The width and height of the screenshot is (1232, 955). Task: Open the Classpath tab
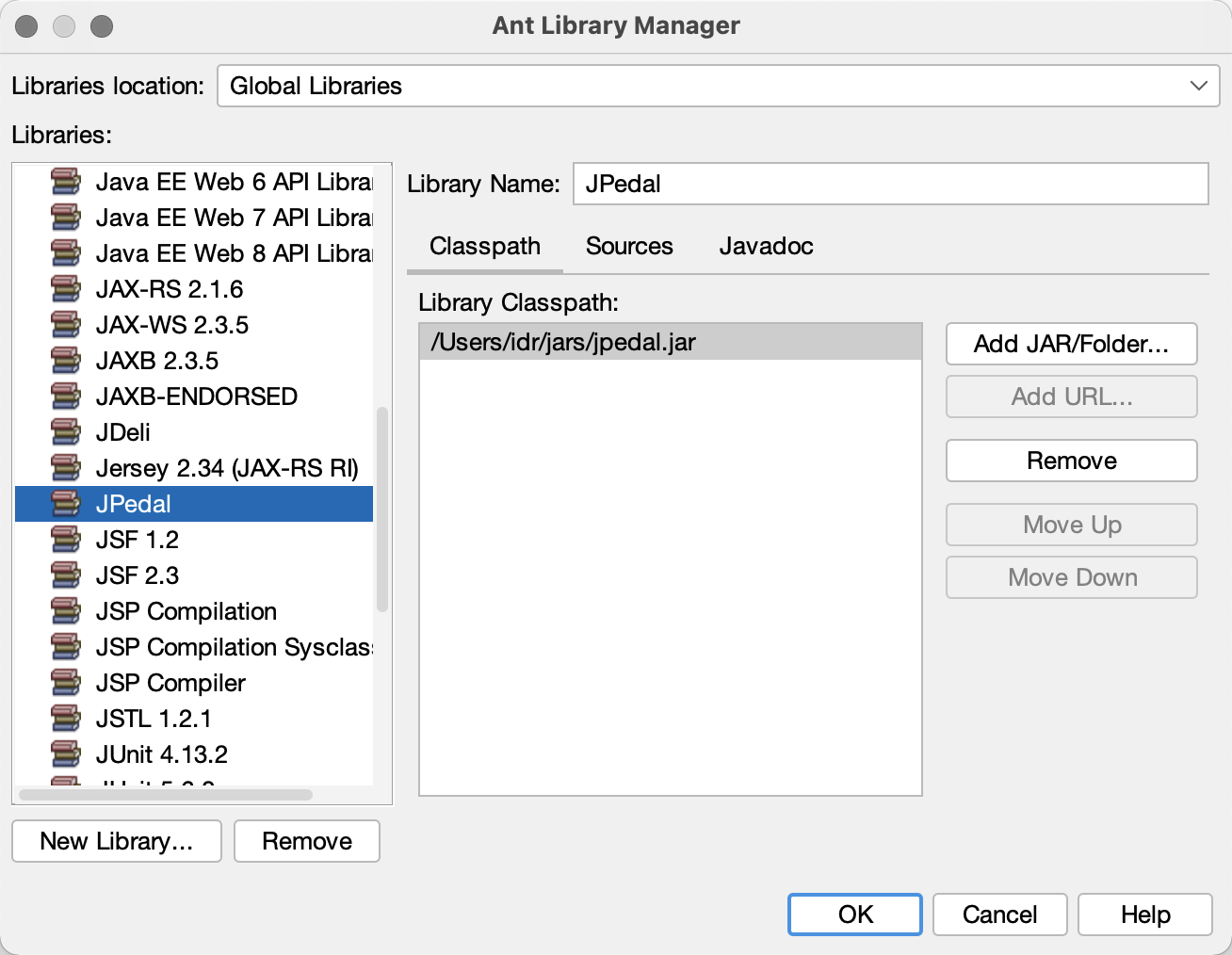click(x=484, y=246)
